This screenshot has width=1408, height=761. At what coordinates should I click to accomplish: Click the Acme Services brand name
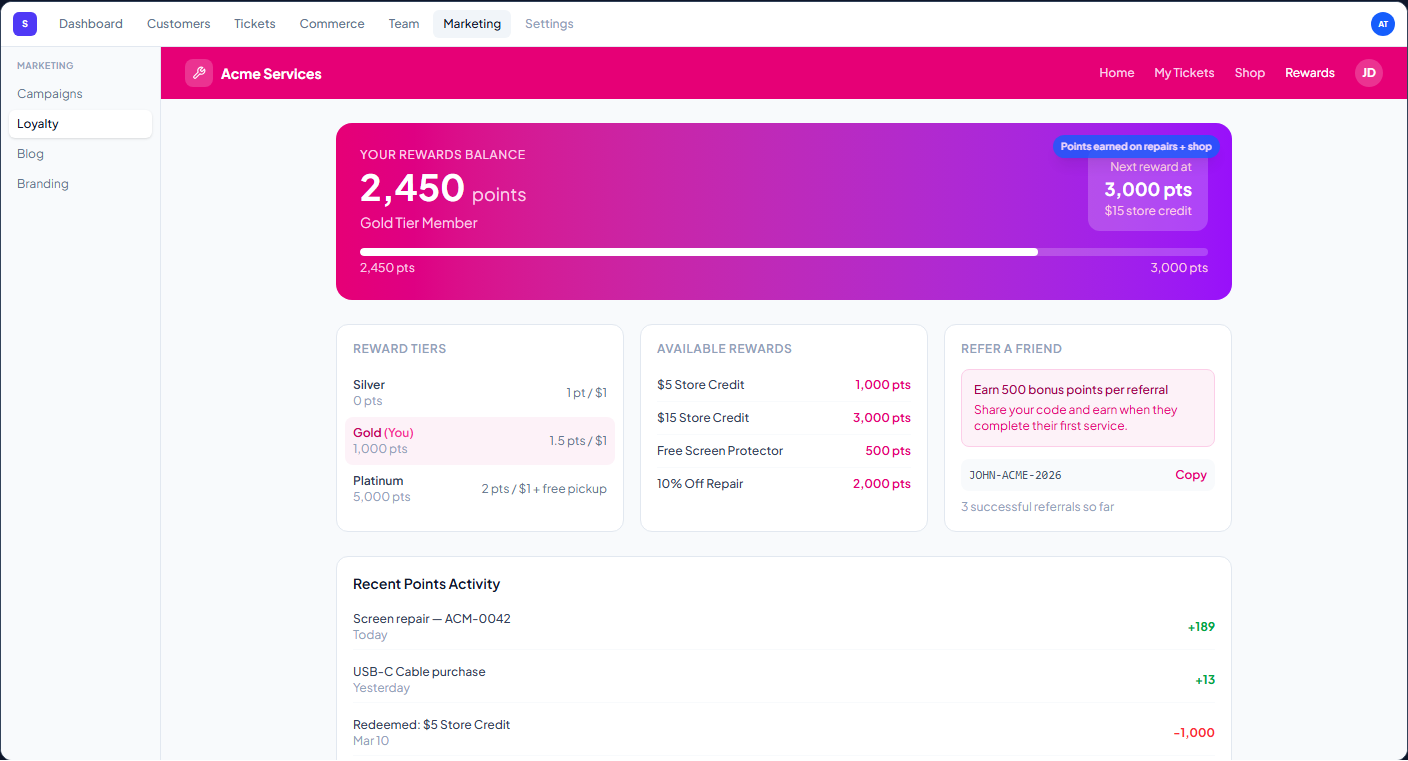click(x=271, y=74)
